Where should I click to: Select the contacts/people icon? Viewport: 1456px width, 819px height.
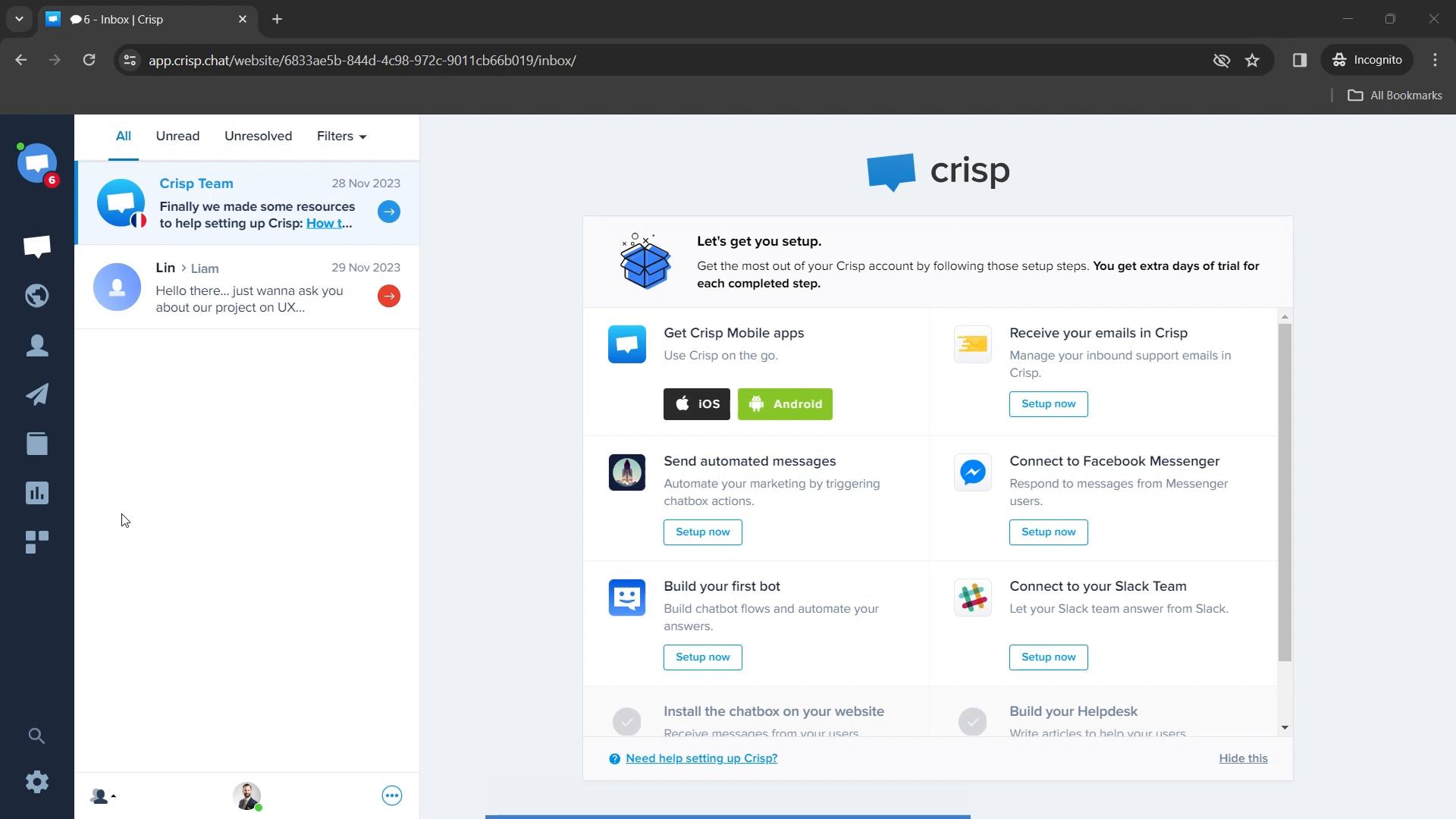coord(37,345)
